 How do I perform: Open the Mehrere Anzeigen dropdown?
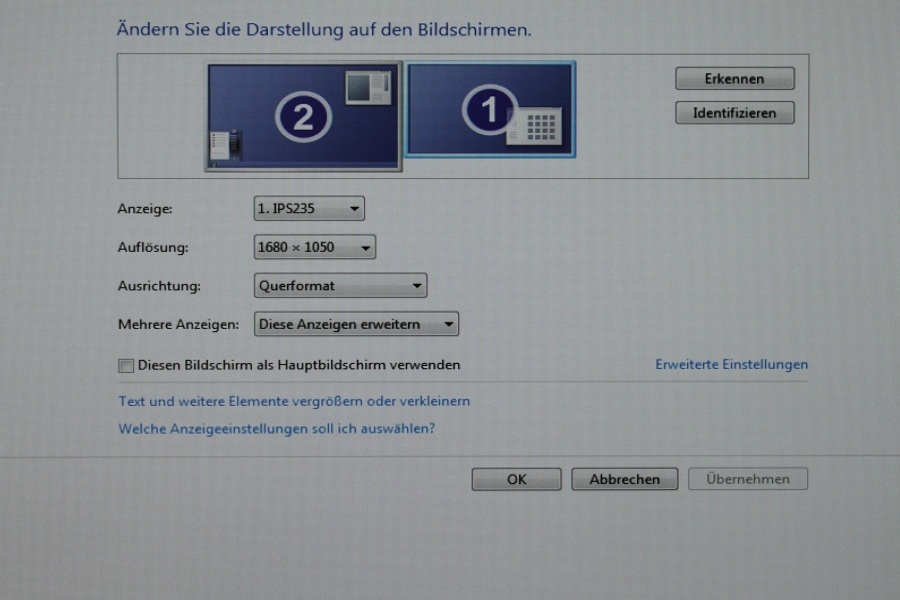coord(356,324)
